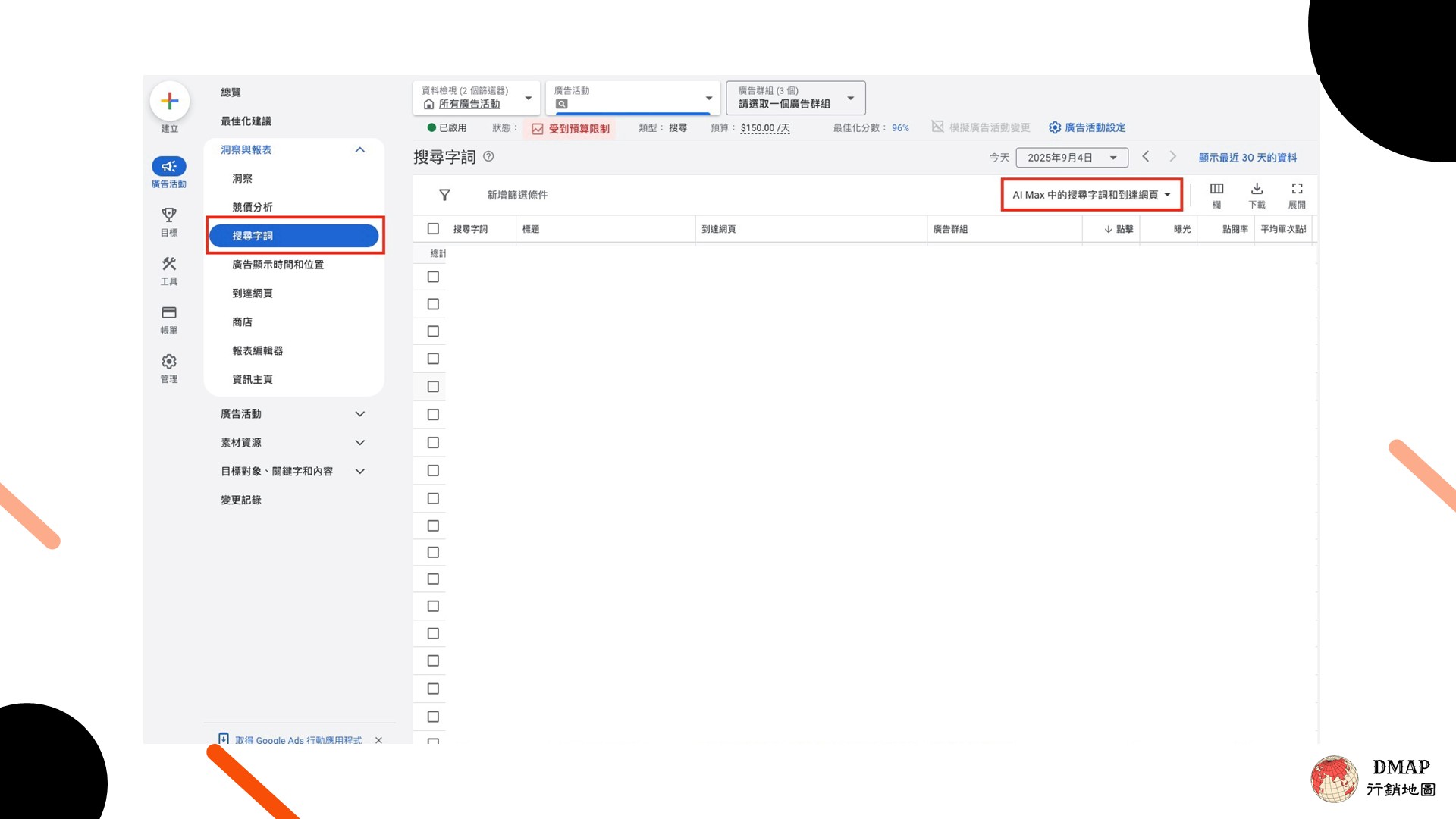The image size is (1456, 819).
Task: Open the 目標 trophy icon
Action: click(x=169, y=215)
